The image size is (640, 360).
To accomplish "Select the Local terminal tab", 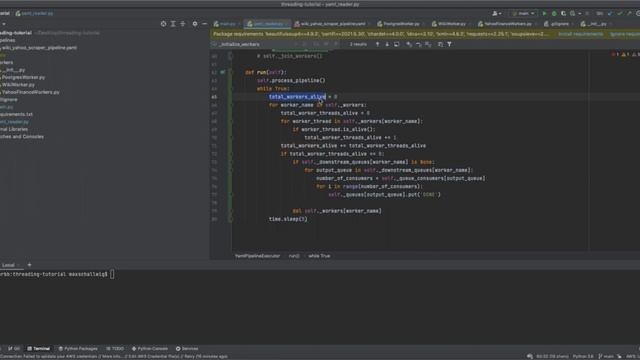I will click(8, 265).
